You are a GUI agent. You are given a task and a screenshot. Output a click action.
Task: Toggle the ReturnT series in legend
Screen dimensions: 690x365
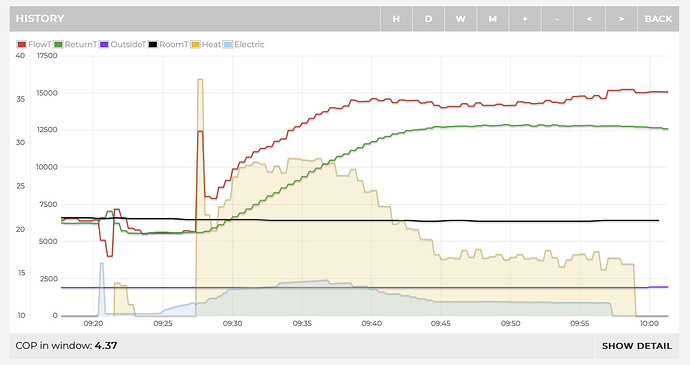[75, 44]
